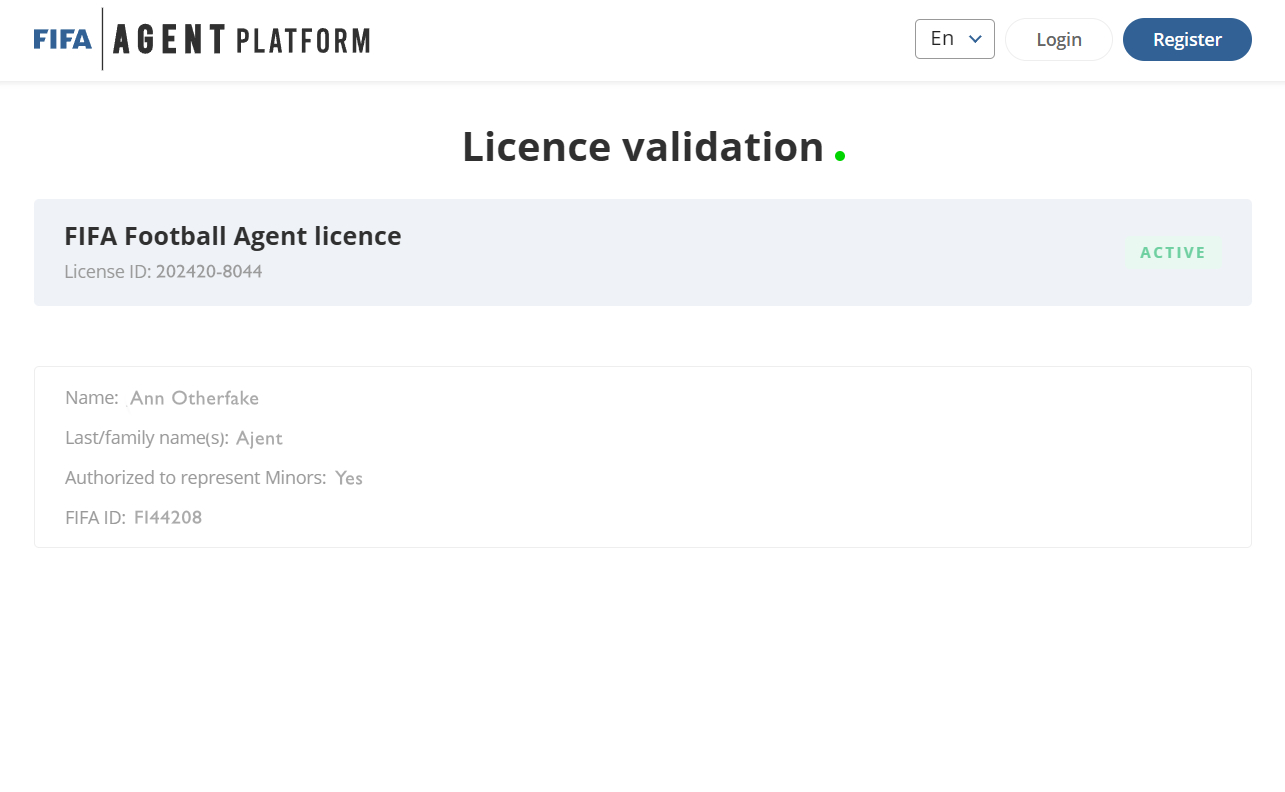Viewport: 1285px width, 792px height.
Task: Click the last name value Ajent
Action: point(260,438)
